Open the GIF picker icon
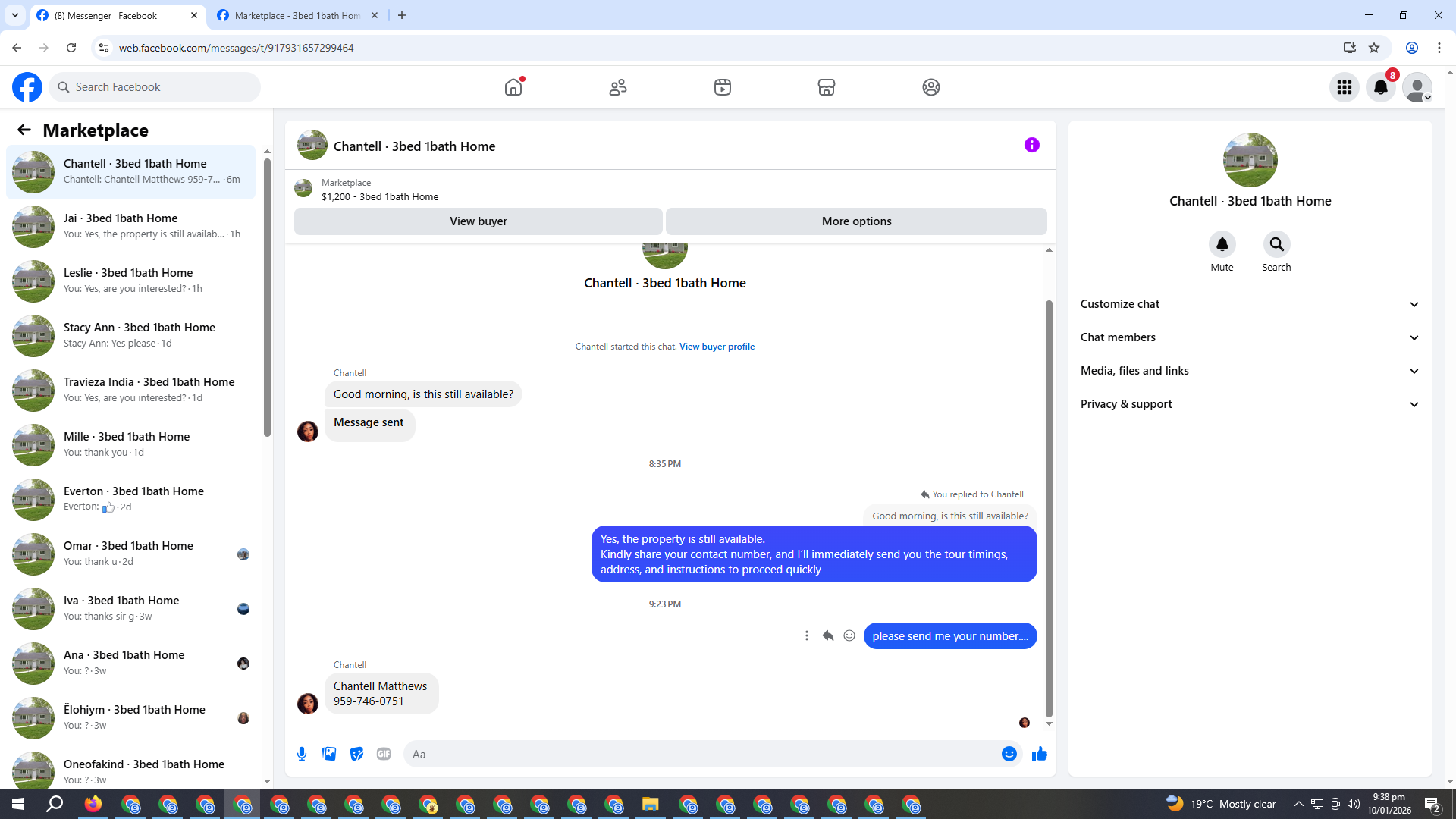The height and width of the screenshot is (819, 1456). pos(384,754)
